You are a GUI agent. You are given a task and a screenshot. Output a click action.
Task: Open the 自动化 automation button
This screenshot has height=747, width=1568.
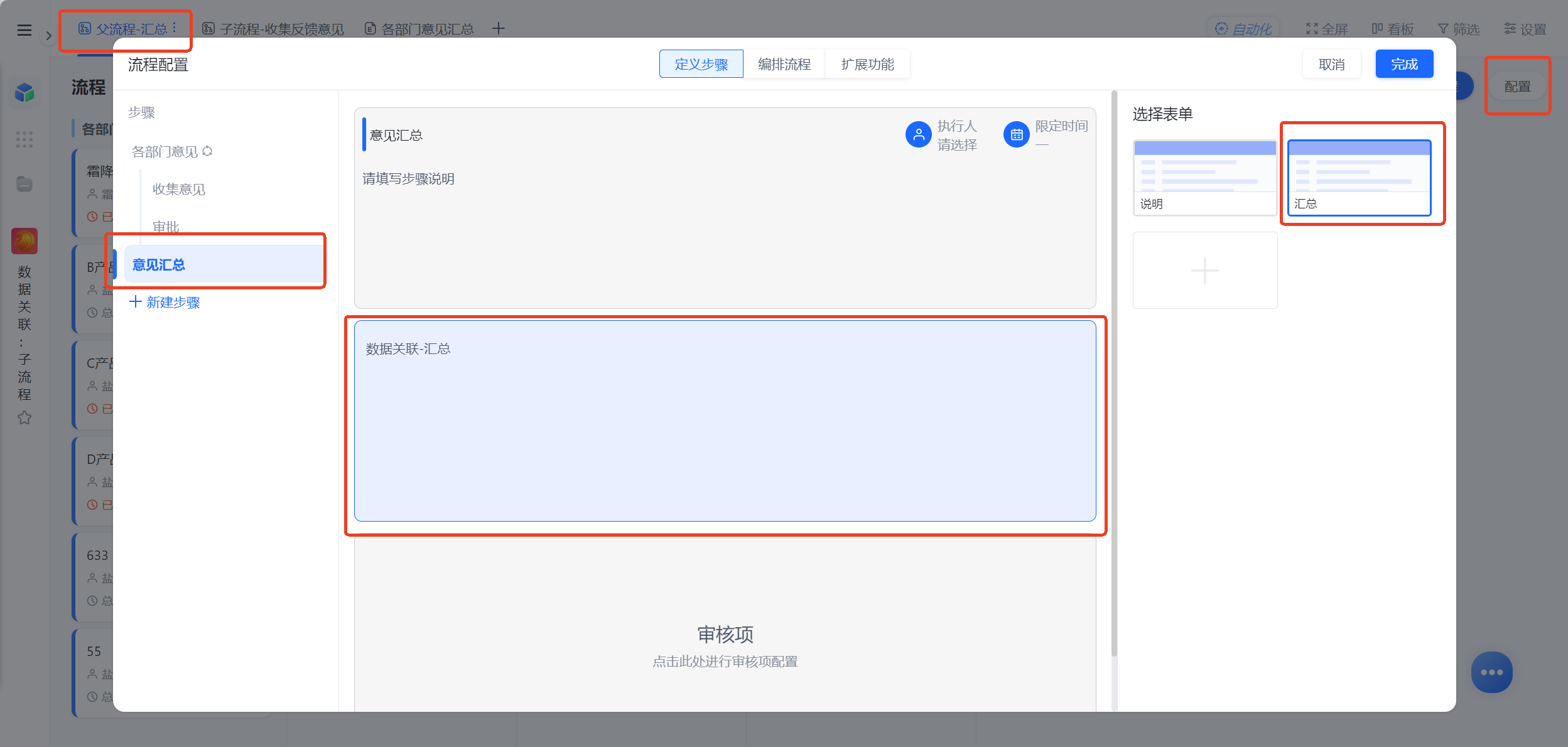[1243, 29]
